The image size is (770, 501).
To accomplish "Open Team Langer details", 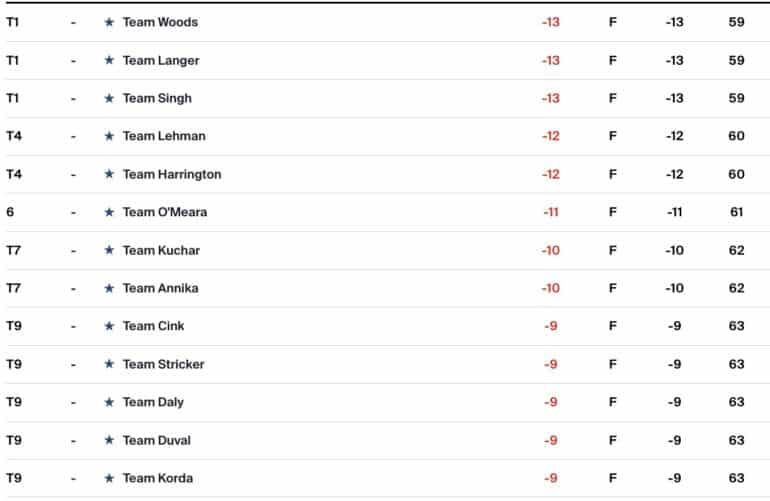I will coord(385,60).
